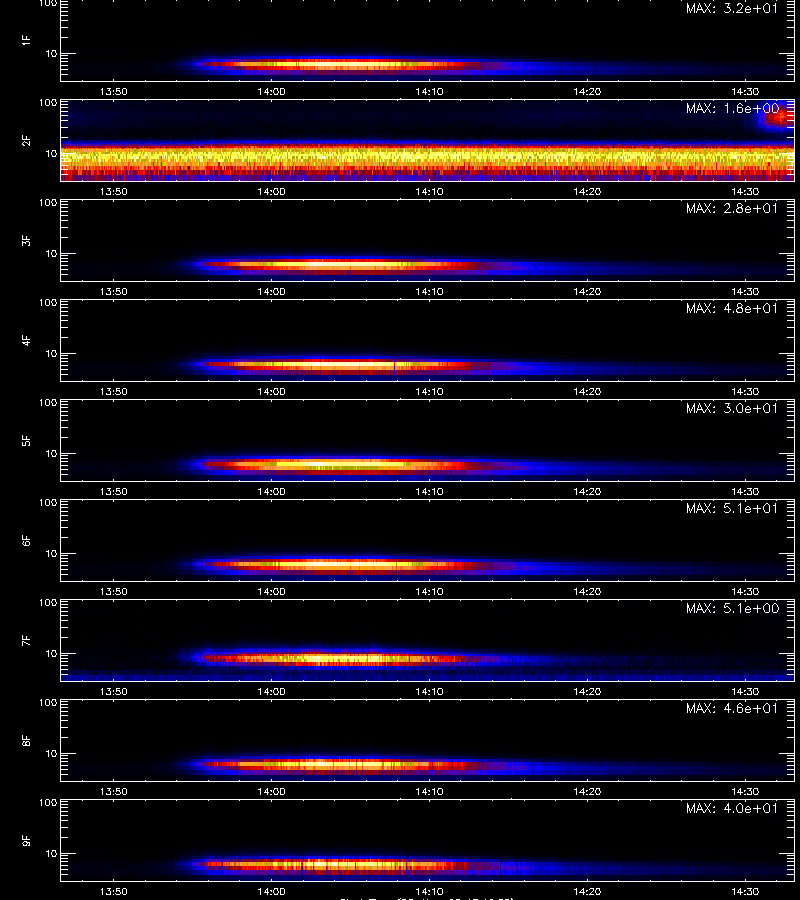Select the 'MAX: 1.6e+00' annotation

pyautogui.click(x=732, y=108)
